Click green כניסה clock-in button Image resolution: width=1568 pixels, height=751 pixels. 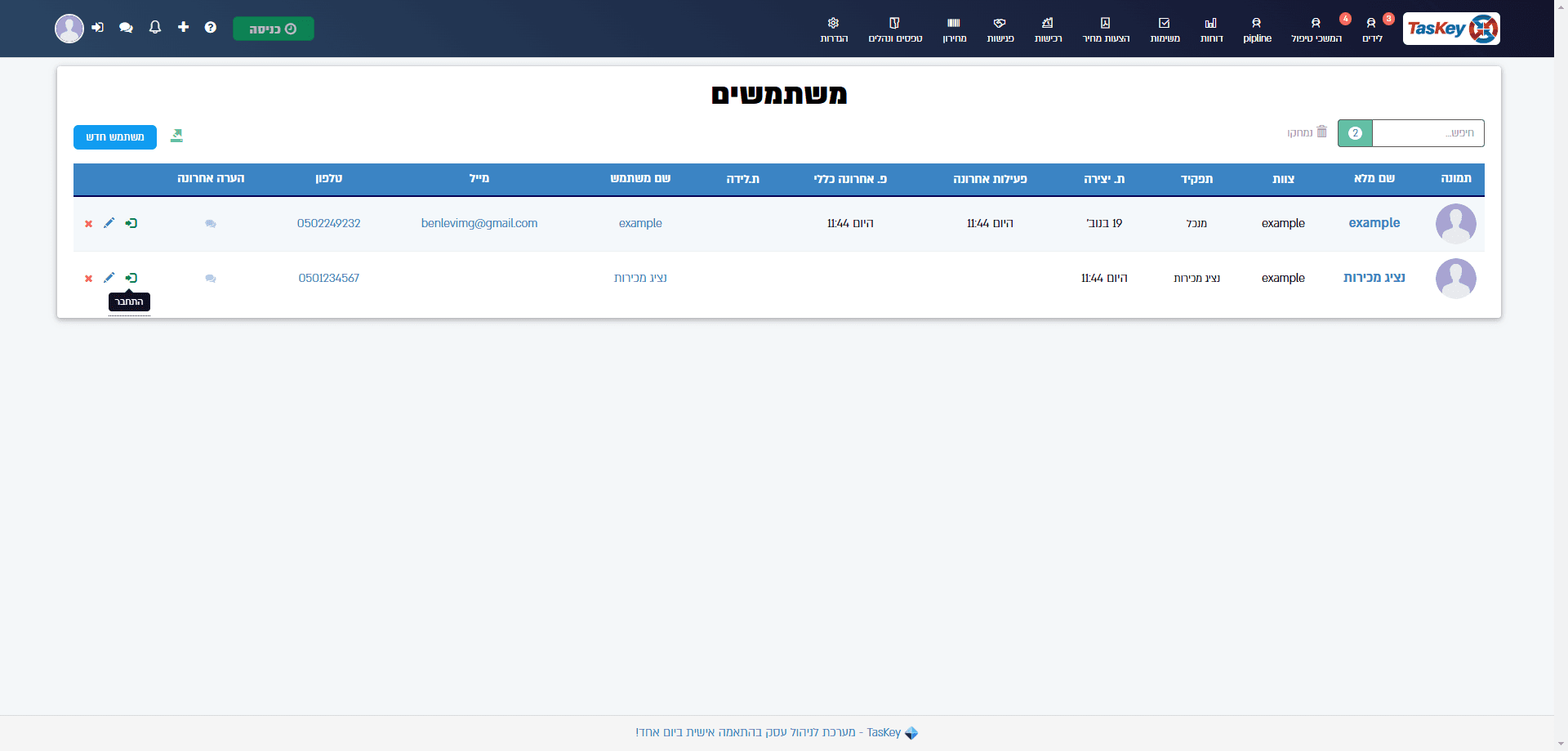pyautogui.click(x=274, y=29)
